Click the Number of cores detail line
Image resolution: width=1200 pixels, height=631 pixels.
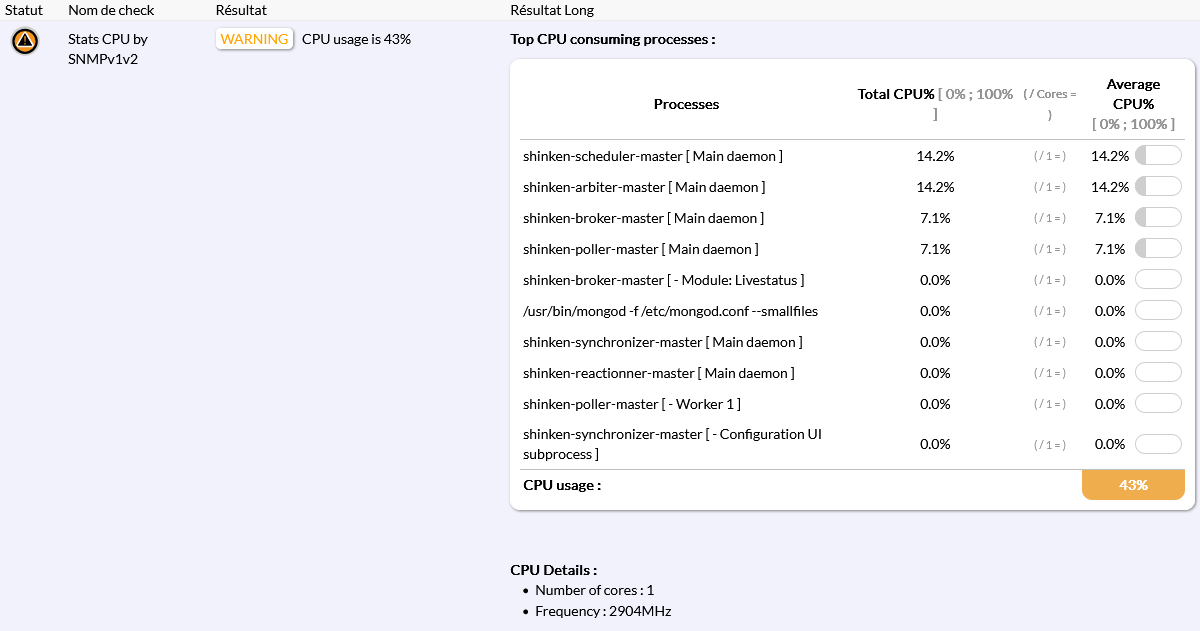point(594,590)
